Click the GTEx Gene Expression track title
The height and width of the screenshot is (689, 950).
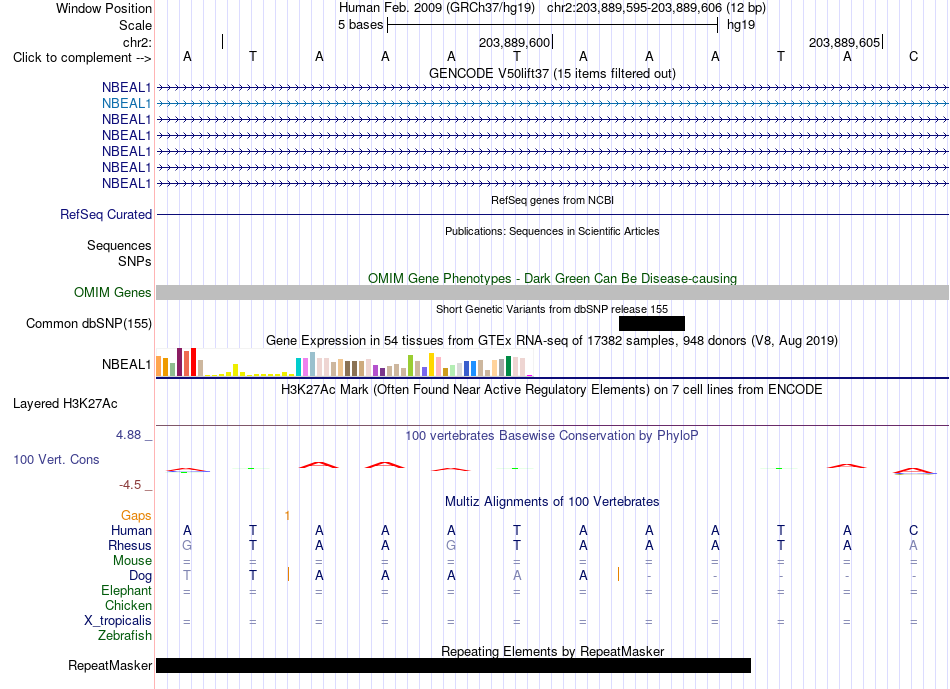(552, 341)
